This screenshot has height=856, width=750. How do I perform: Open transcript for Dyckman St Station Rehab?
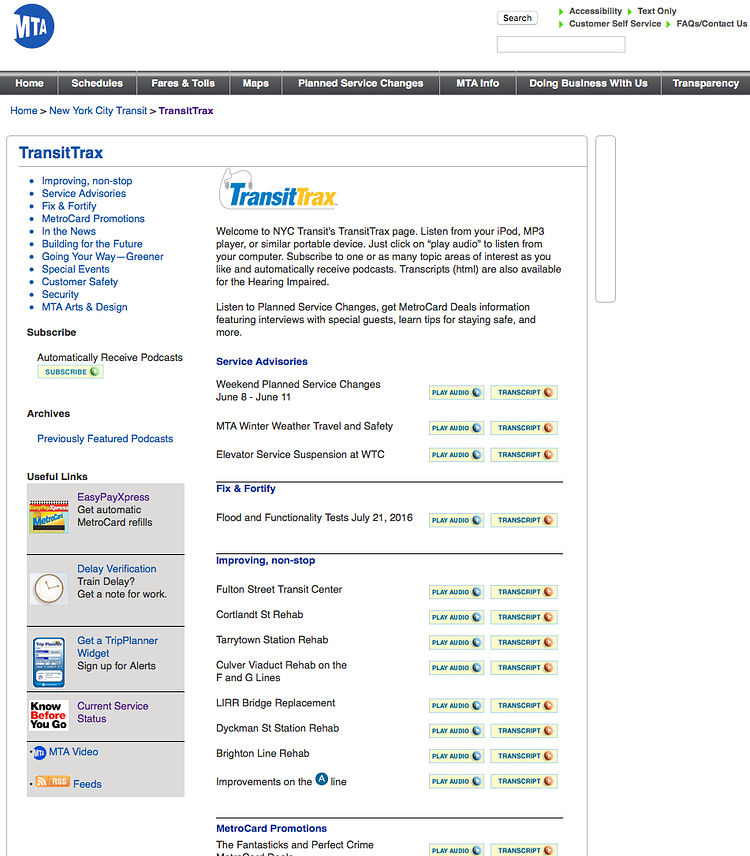point(524,730)
